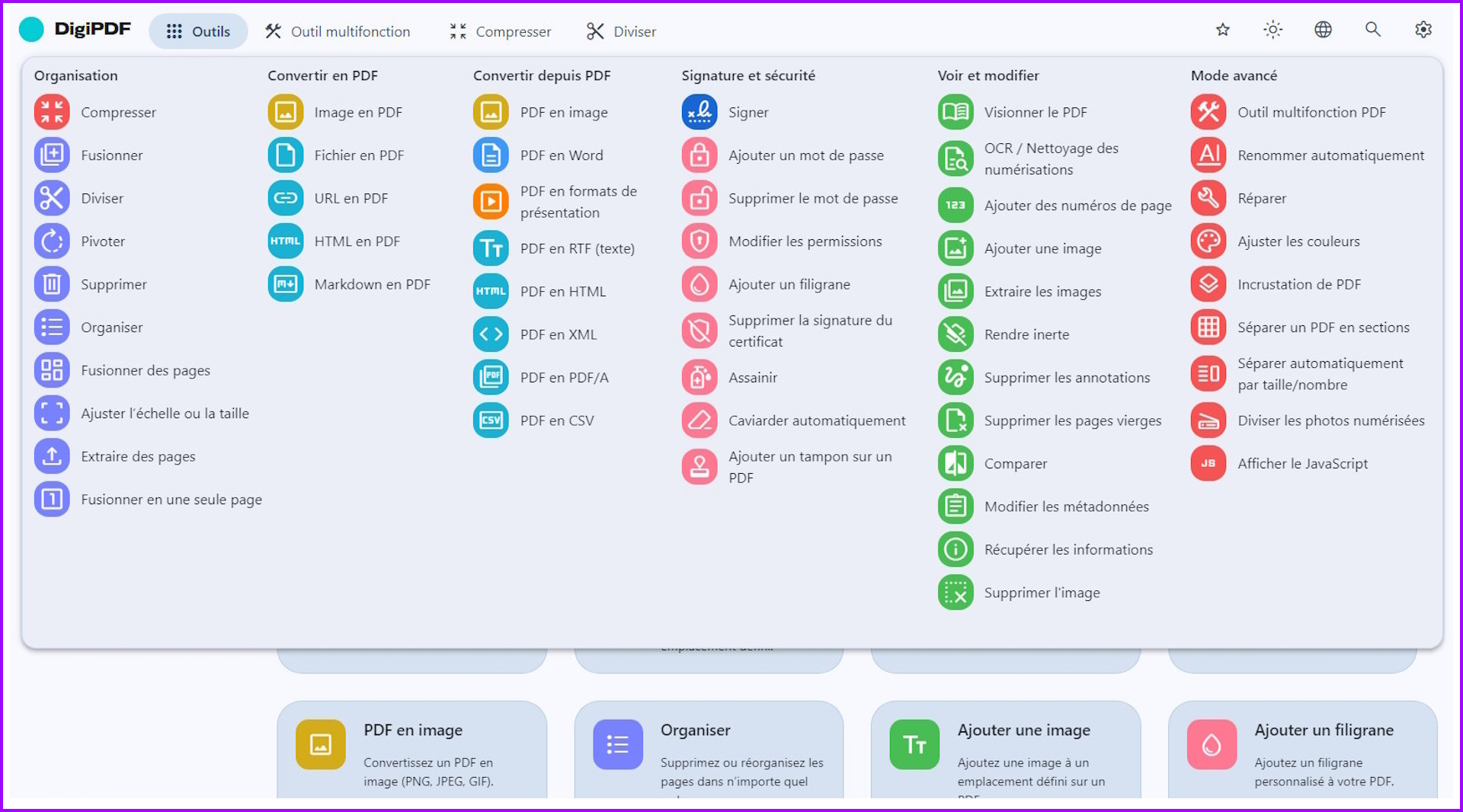
Task: Open Outil multifonction in the top navigation
Action: click(338, 31)
